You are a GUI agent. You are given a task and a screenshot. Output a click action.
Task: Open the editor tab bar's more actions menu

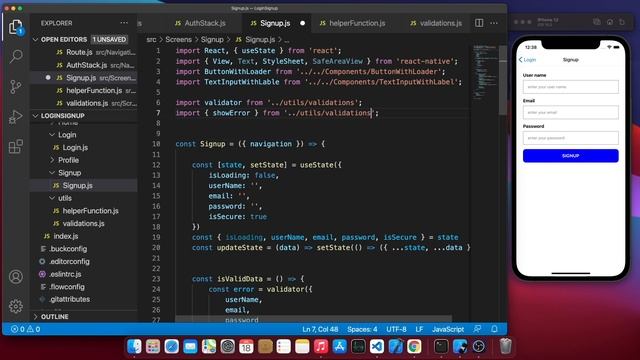click(x=494, y=23)
